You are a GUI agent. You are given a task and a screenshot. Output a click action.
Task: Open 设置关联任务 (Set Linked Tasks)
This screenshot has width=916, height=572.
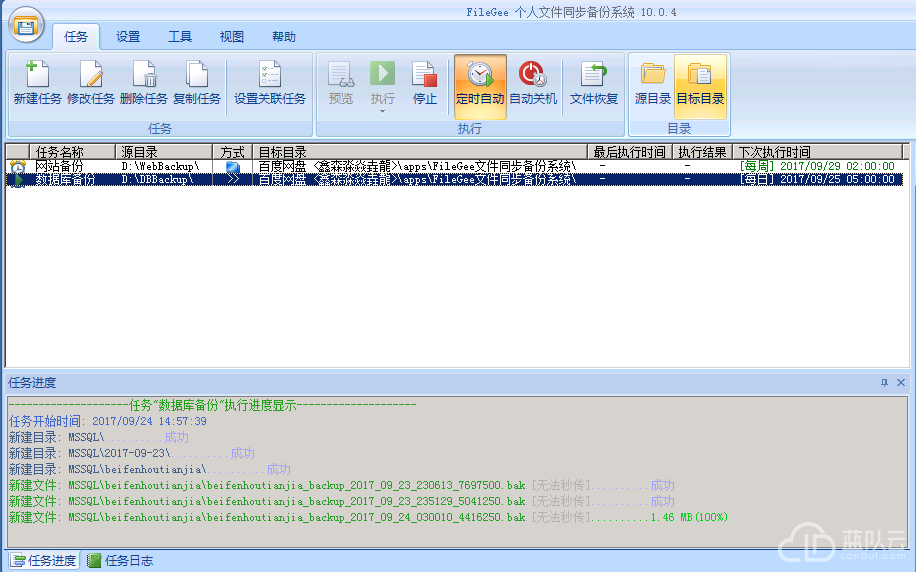click(270, 83)
